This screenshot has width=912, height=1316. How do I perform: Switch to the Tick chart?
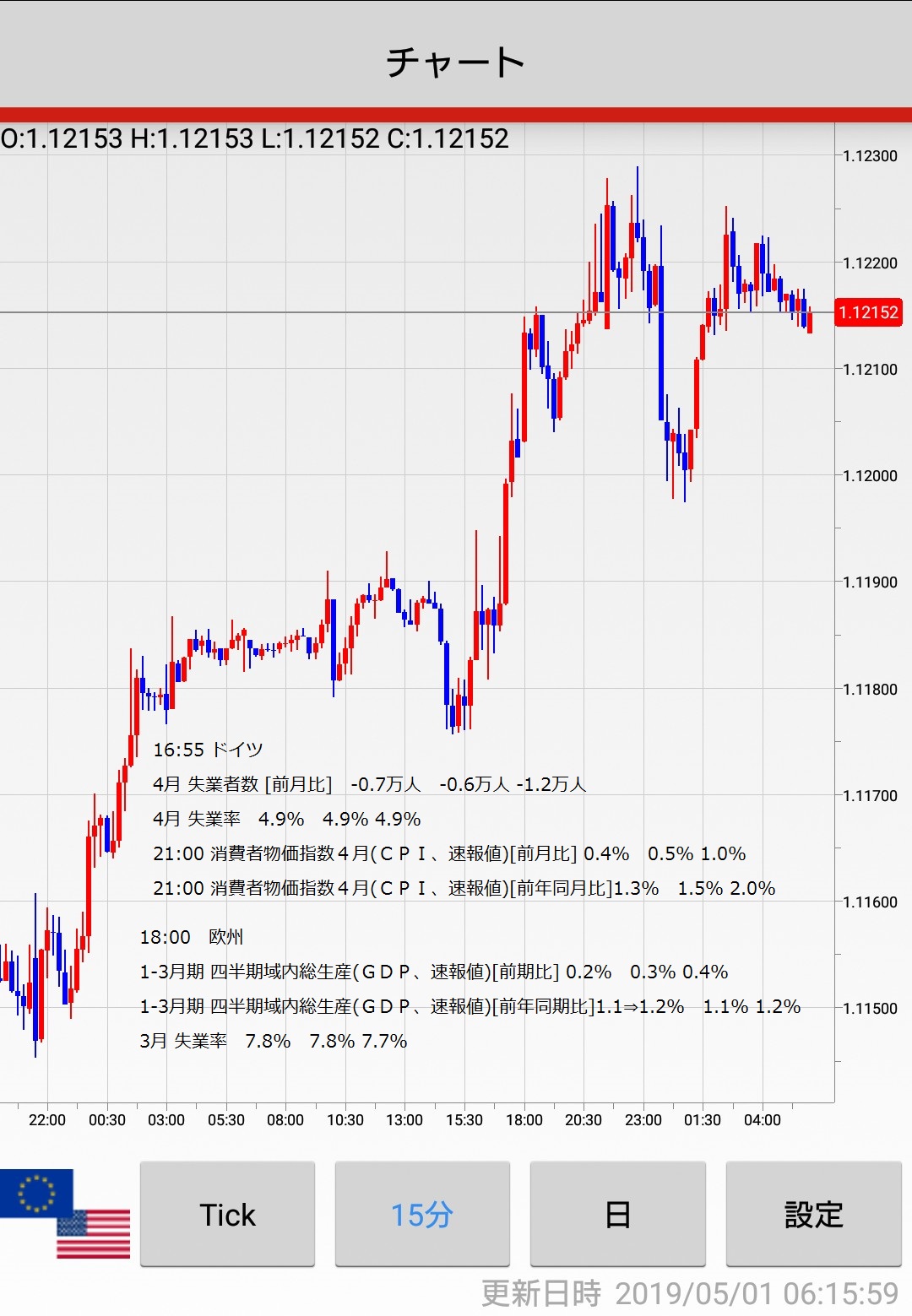227,1214
